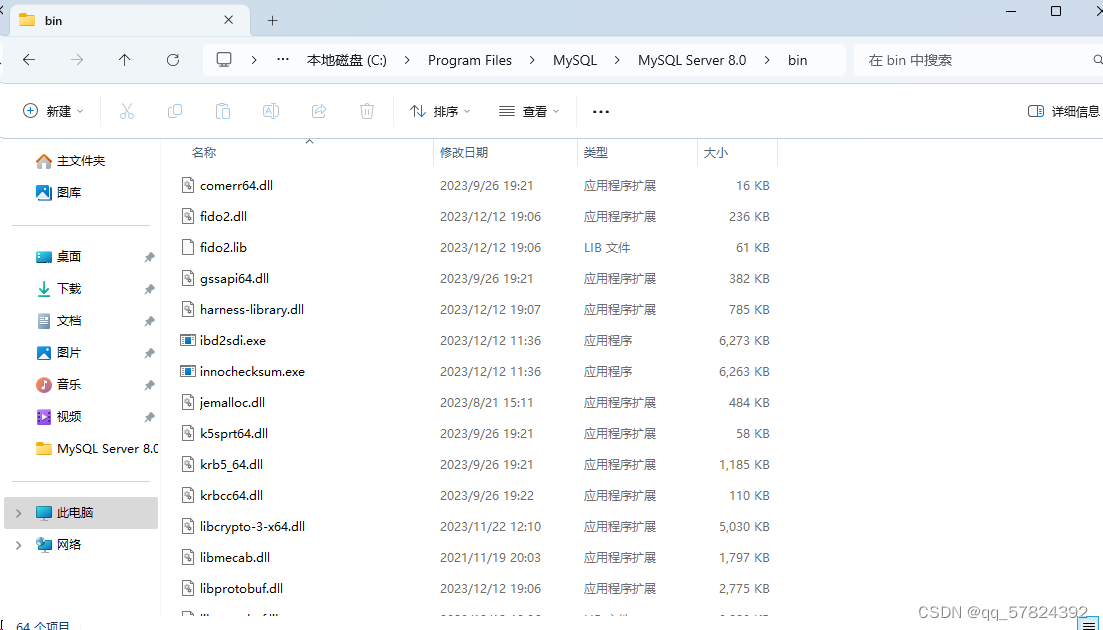Click the Delete trash can icon
Viewport: 1103px width, 630px height.
(x=367, y=111)
